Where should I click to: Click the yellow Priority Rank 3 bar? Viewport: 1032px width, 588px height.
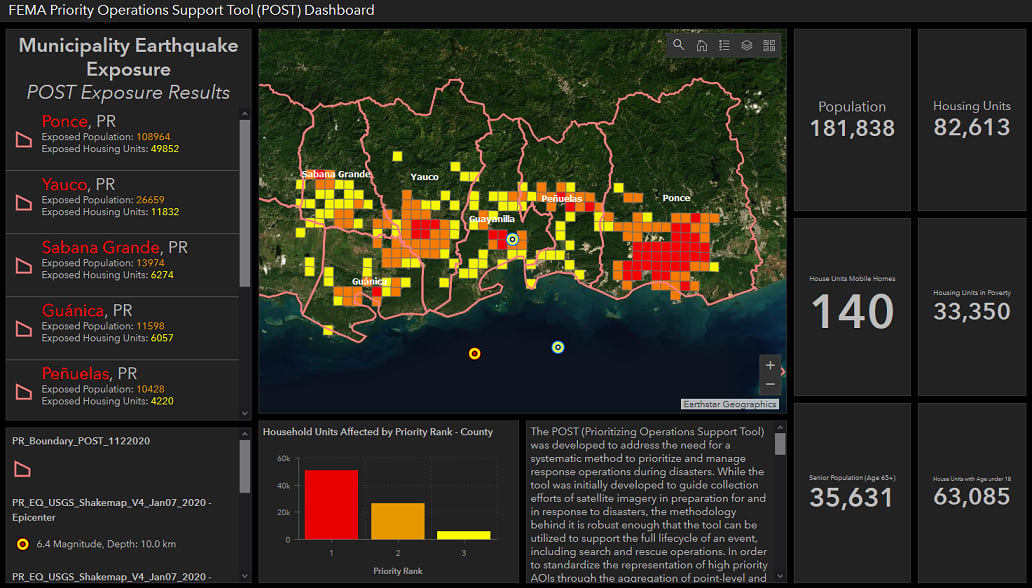(464, 535)
